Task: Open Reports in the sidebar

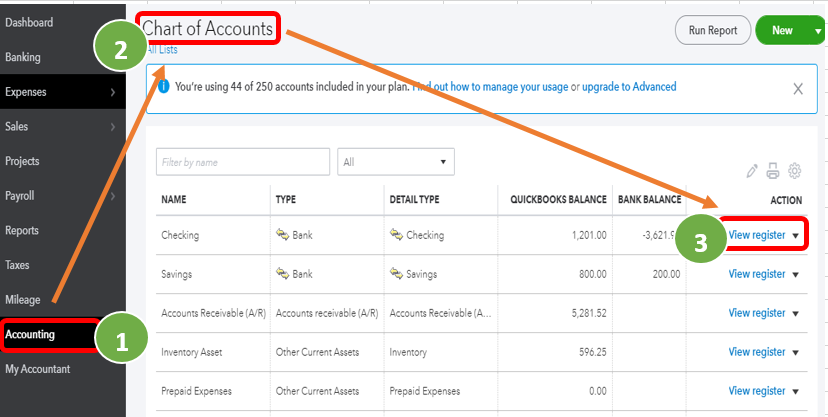Action: [x=22, y=231]
